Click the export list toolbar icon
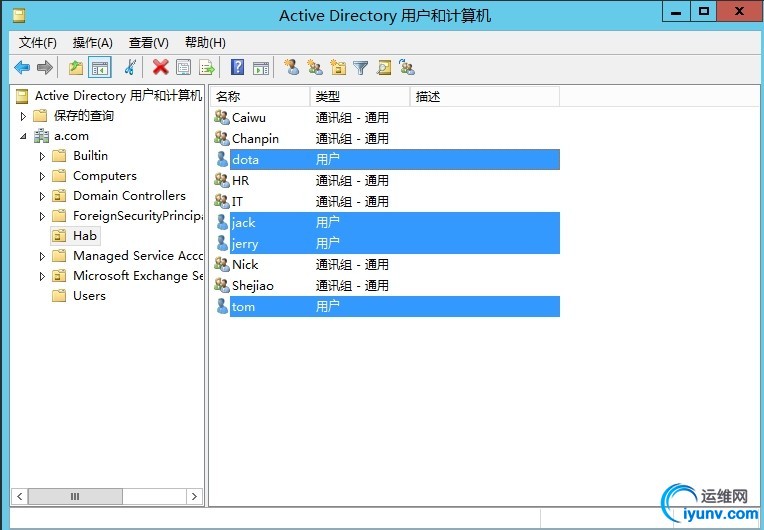Viewport: 764px width, 530px height. pyautogui.click(x=207, y=68)
